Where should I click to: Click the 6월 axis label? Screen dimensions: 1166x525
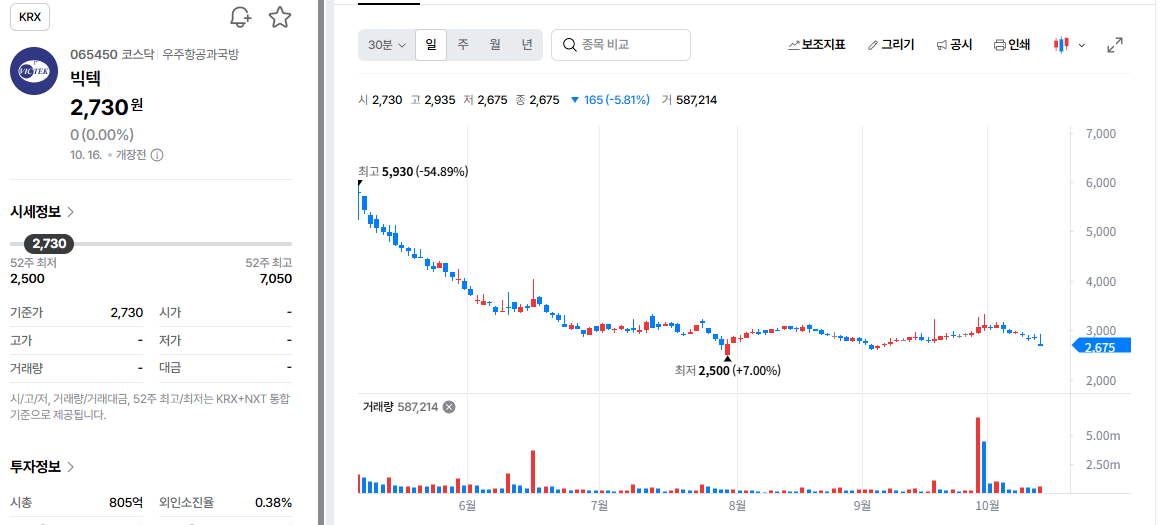[x=467, y=506]
